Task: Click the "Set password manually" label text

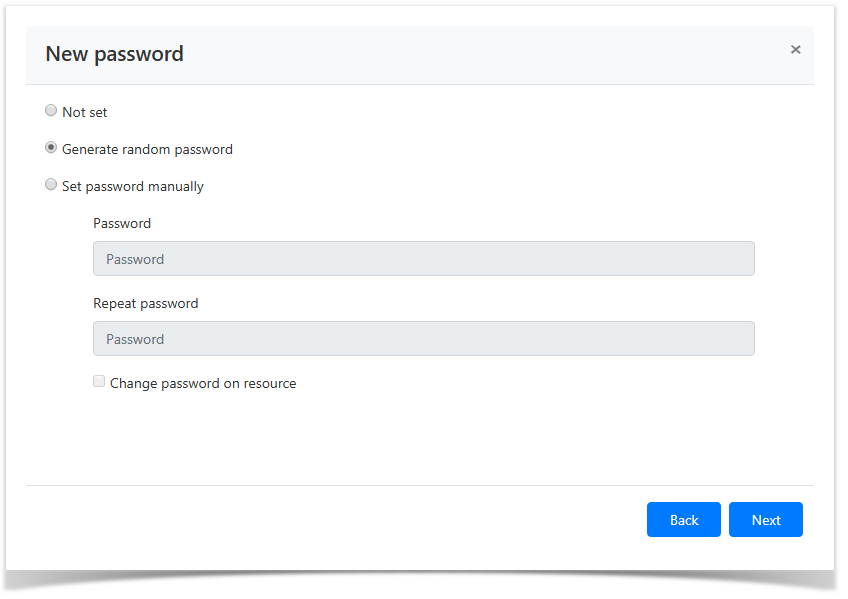Action: pyautogui.click(x=133, y=187)
